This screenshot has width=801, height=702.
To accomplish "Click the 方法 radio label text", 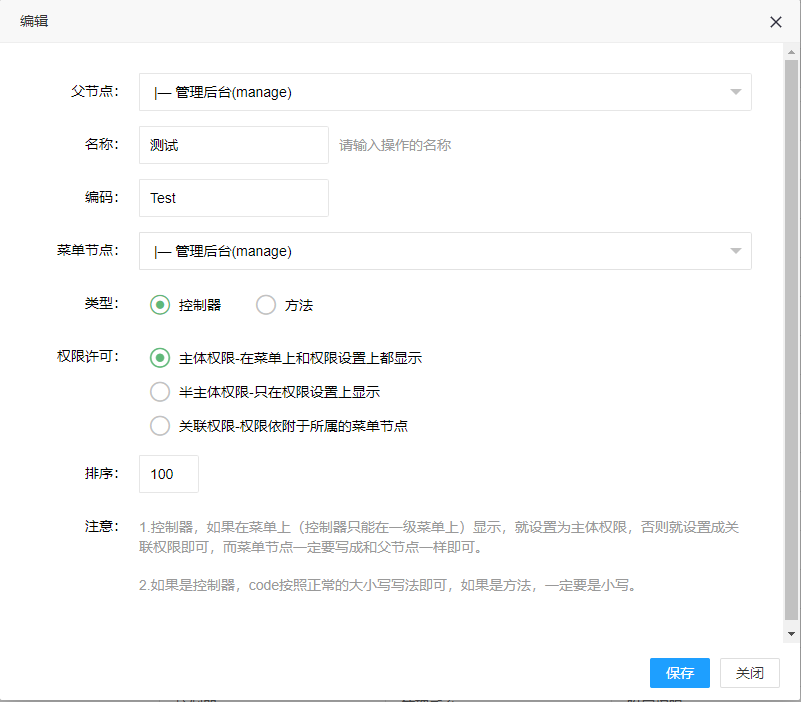I will click(x=298, y=306).
